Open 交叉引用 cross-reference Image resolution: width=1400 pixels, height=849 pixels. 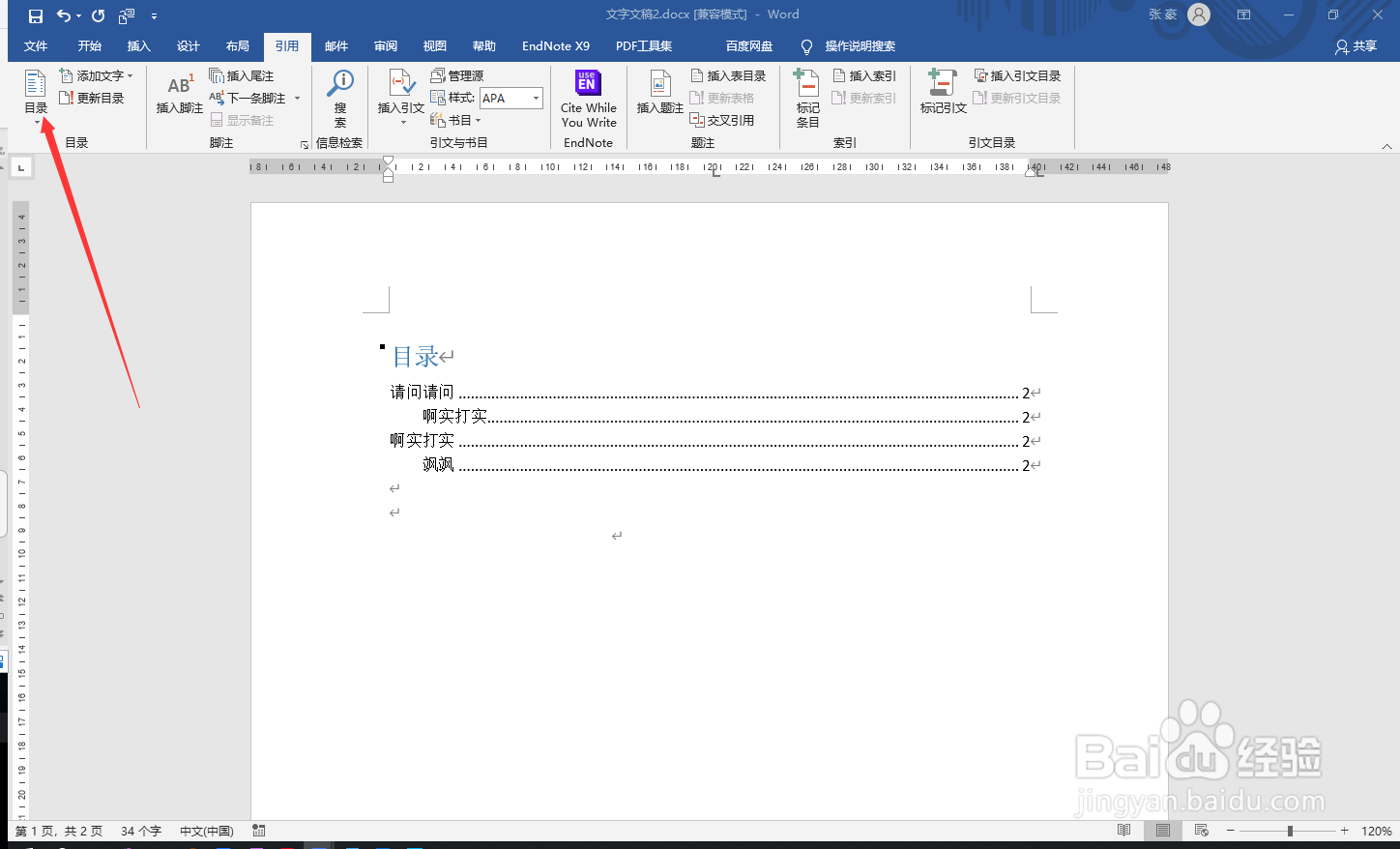[721, 120]
